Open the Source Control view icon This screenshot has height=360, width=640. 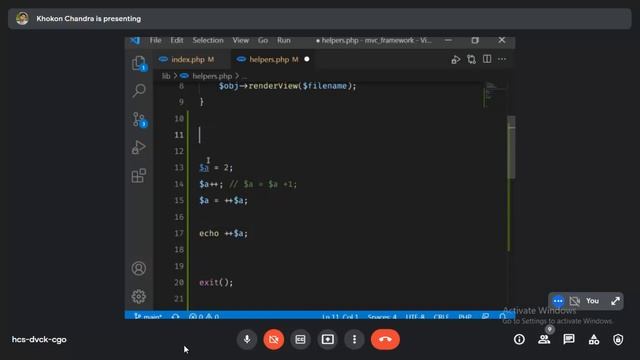click(139, 120)
